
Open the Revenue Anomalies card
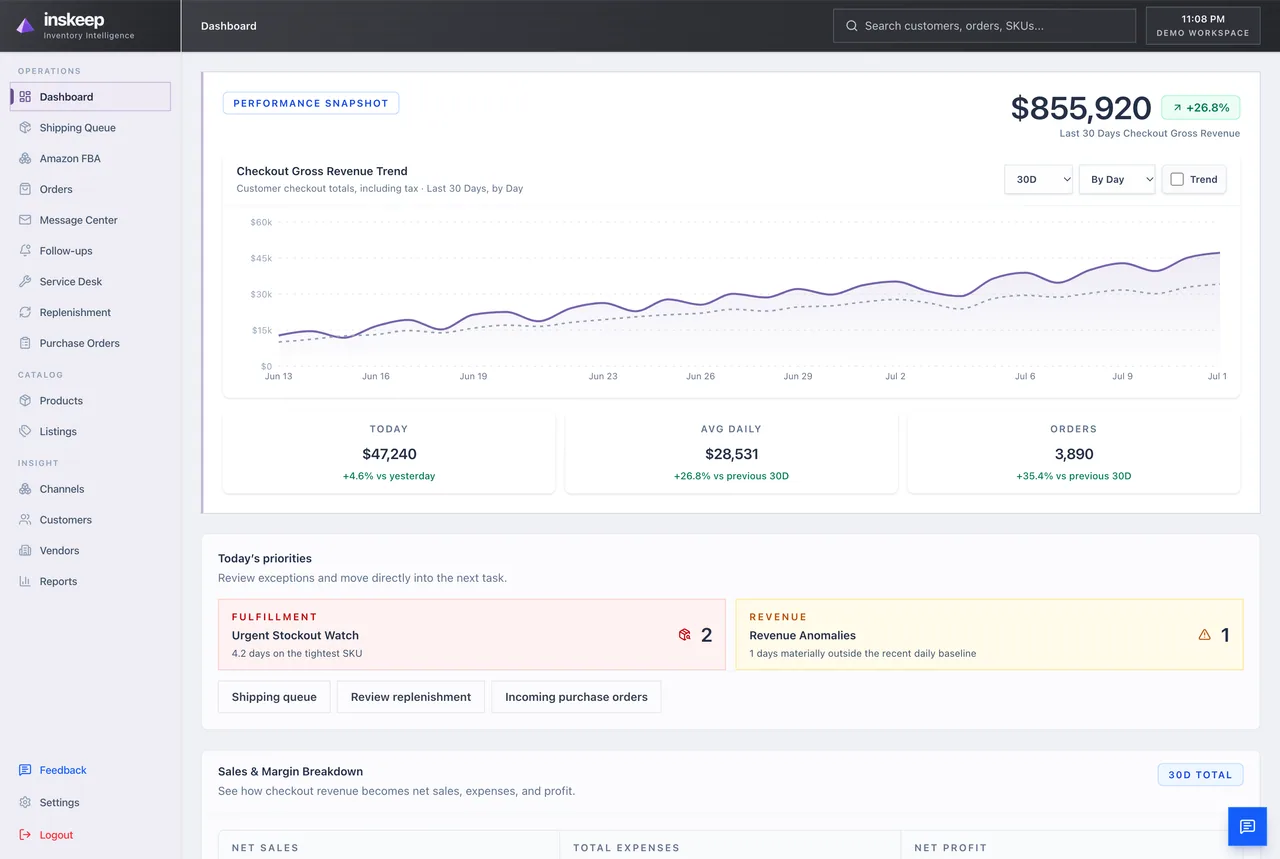click(990, 634)
